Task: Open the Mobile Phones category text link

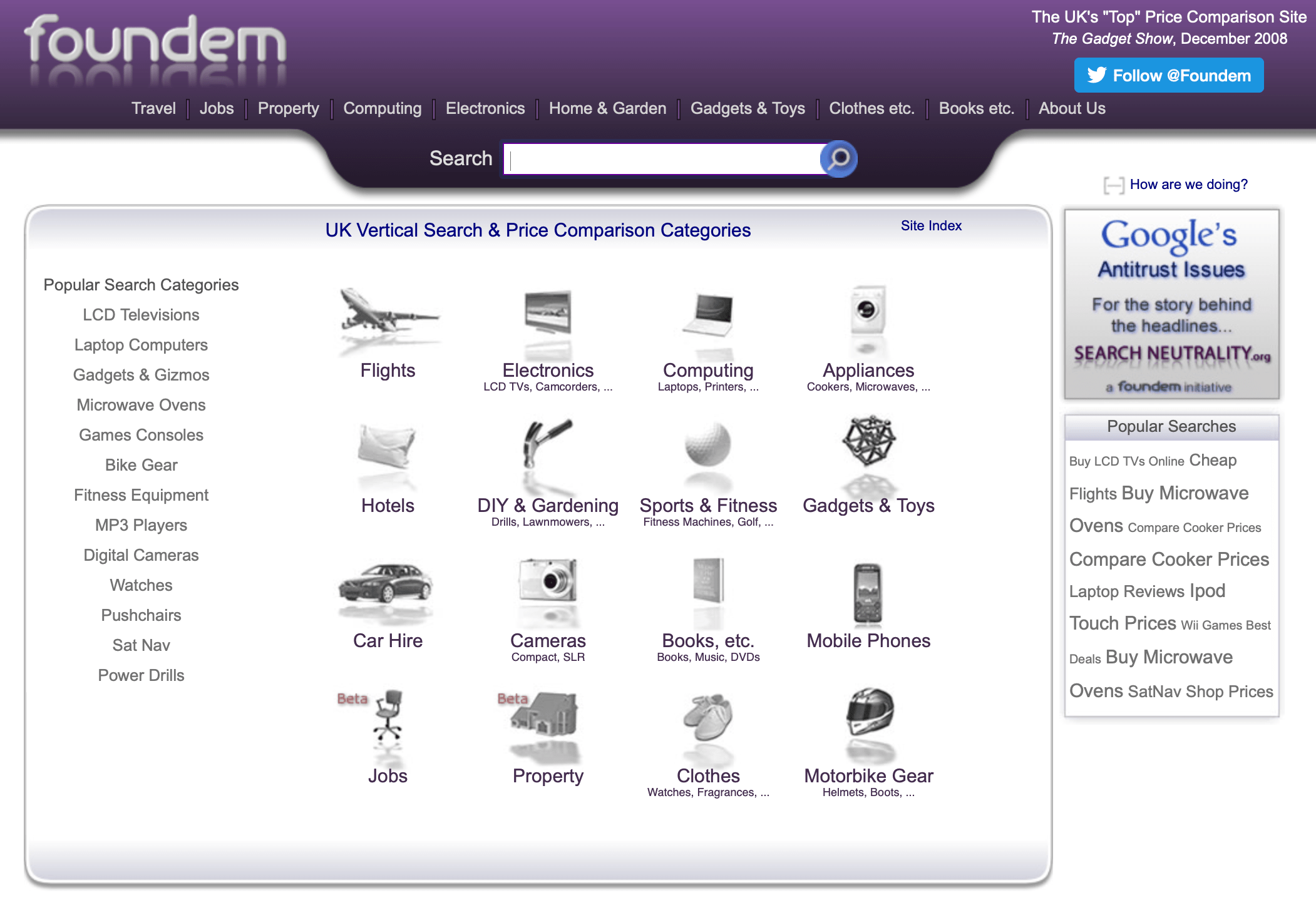Action: click(x=868, y=641)
